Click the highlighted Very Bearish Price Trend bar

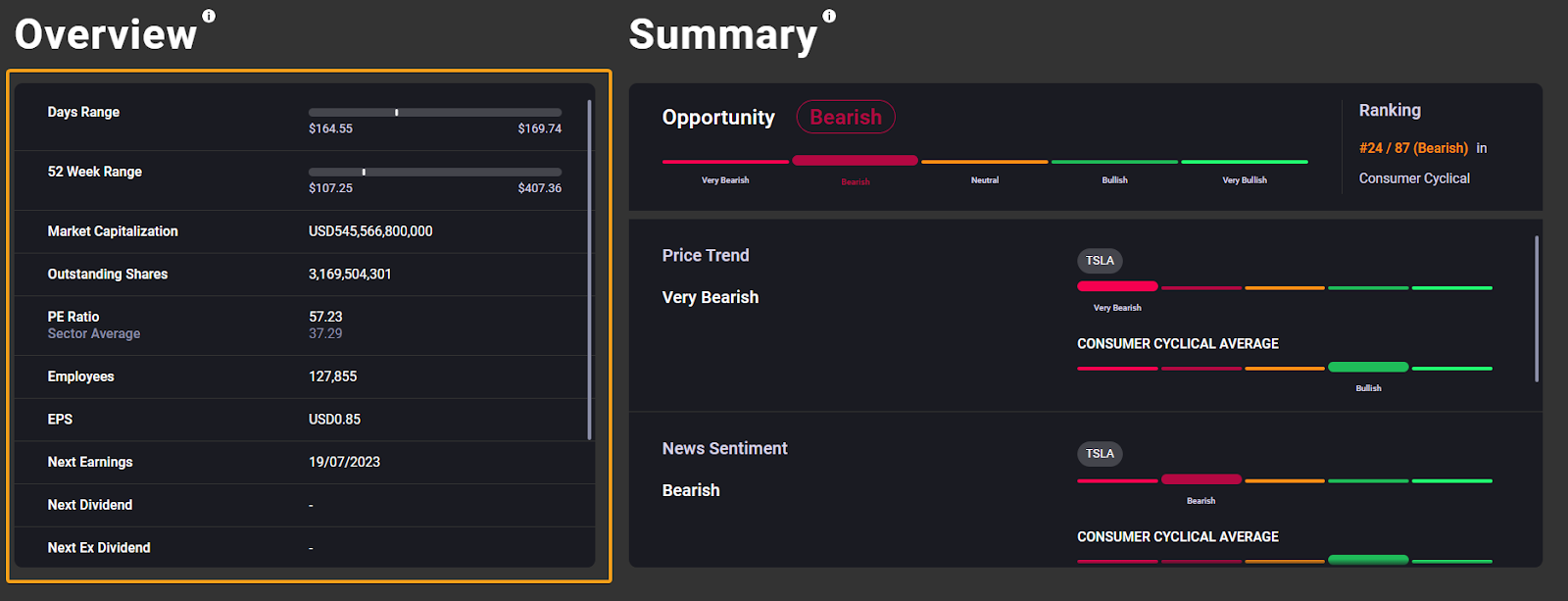[1117, 286]
